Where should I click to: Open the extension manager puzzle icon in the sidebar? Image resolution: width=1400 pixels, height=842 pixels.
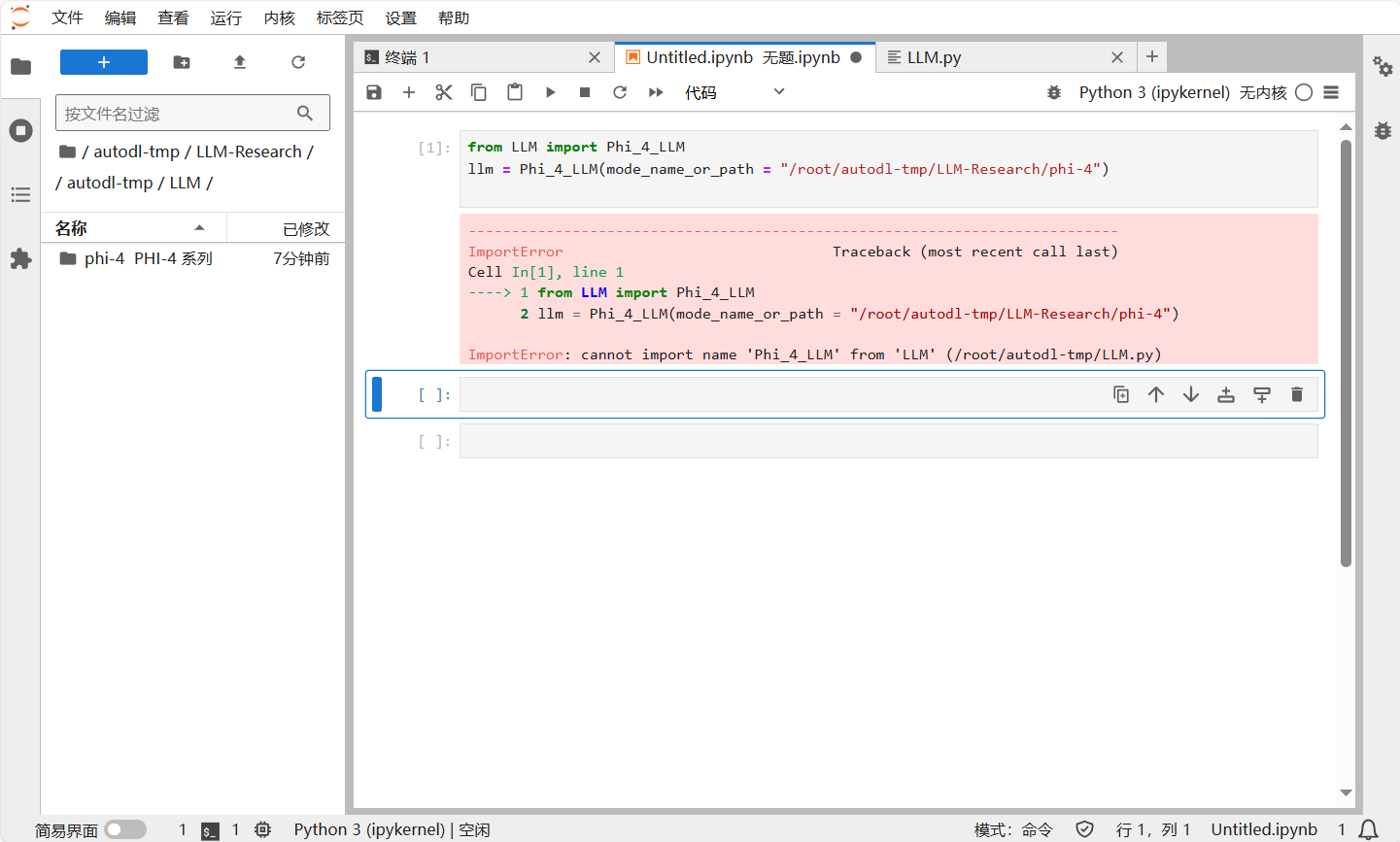tap(20, 259)
